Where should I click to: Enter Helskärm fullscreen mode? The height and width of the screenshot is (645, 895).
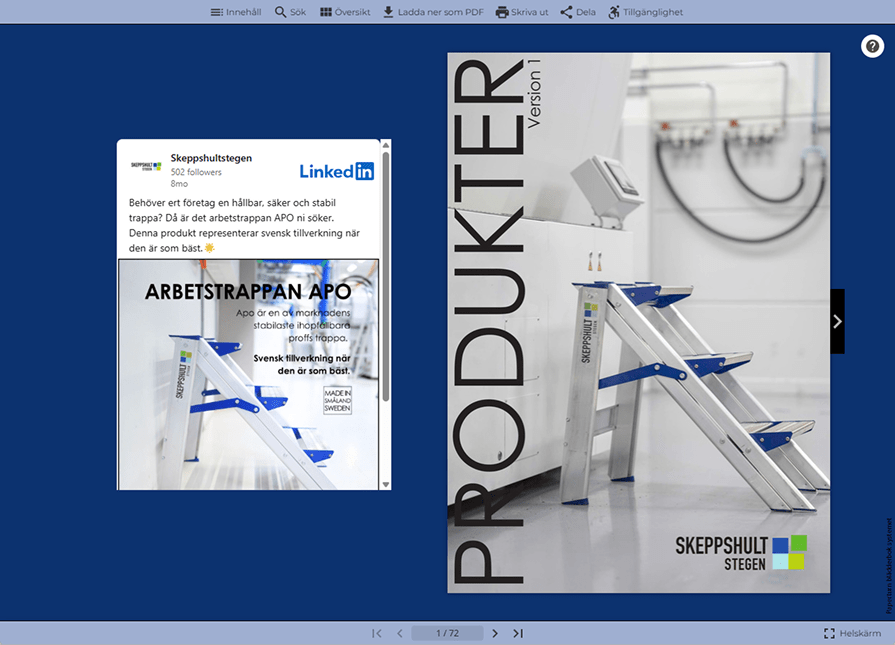(x=852, y=633)
